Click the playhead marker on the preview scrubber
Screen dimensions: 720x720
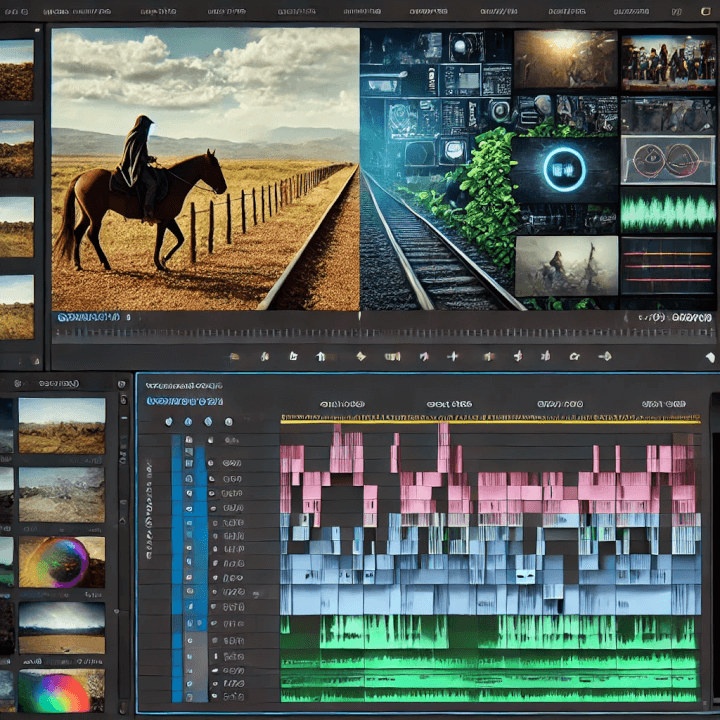coord(360,316)
